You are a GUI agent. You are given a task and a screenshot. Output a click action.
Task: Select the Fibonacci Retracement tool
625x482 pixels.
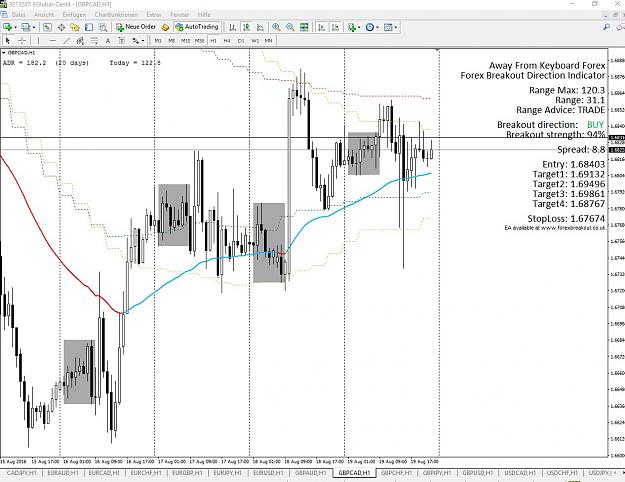coord(94,41)
